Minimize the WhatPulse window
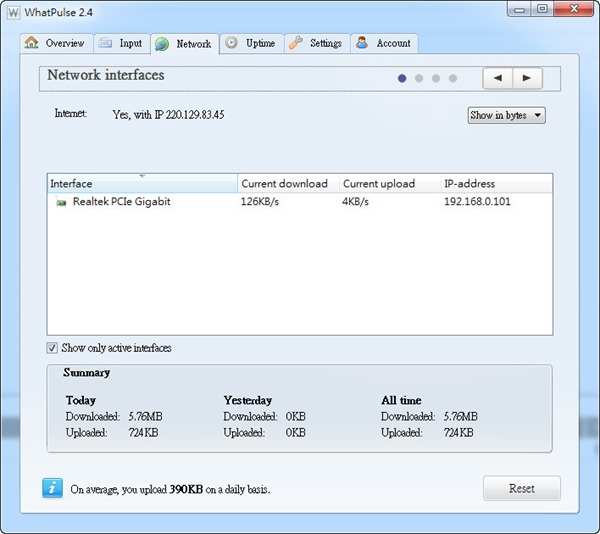 [519, 9]
